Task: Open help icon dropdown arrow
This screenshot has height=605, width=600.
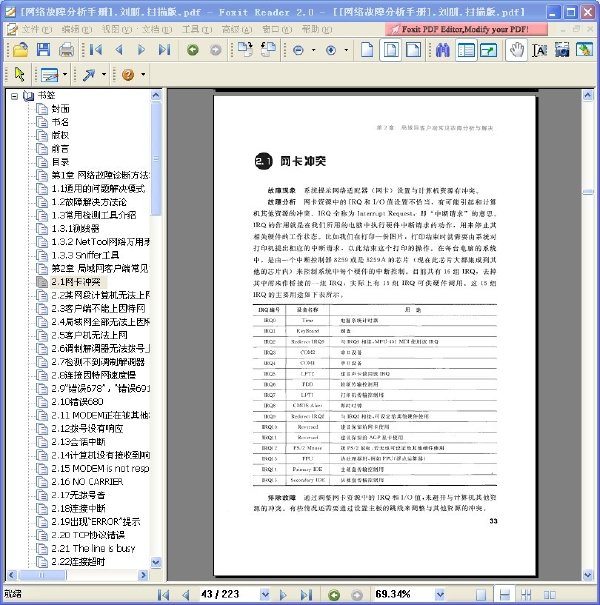Action: (143, 74)
